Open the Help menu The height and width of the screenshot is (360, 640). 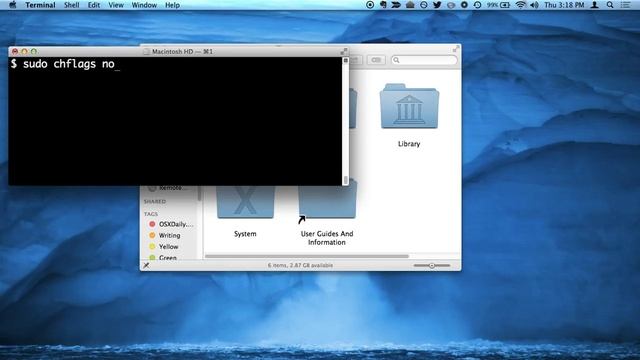(172, 5)
